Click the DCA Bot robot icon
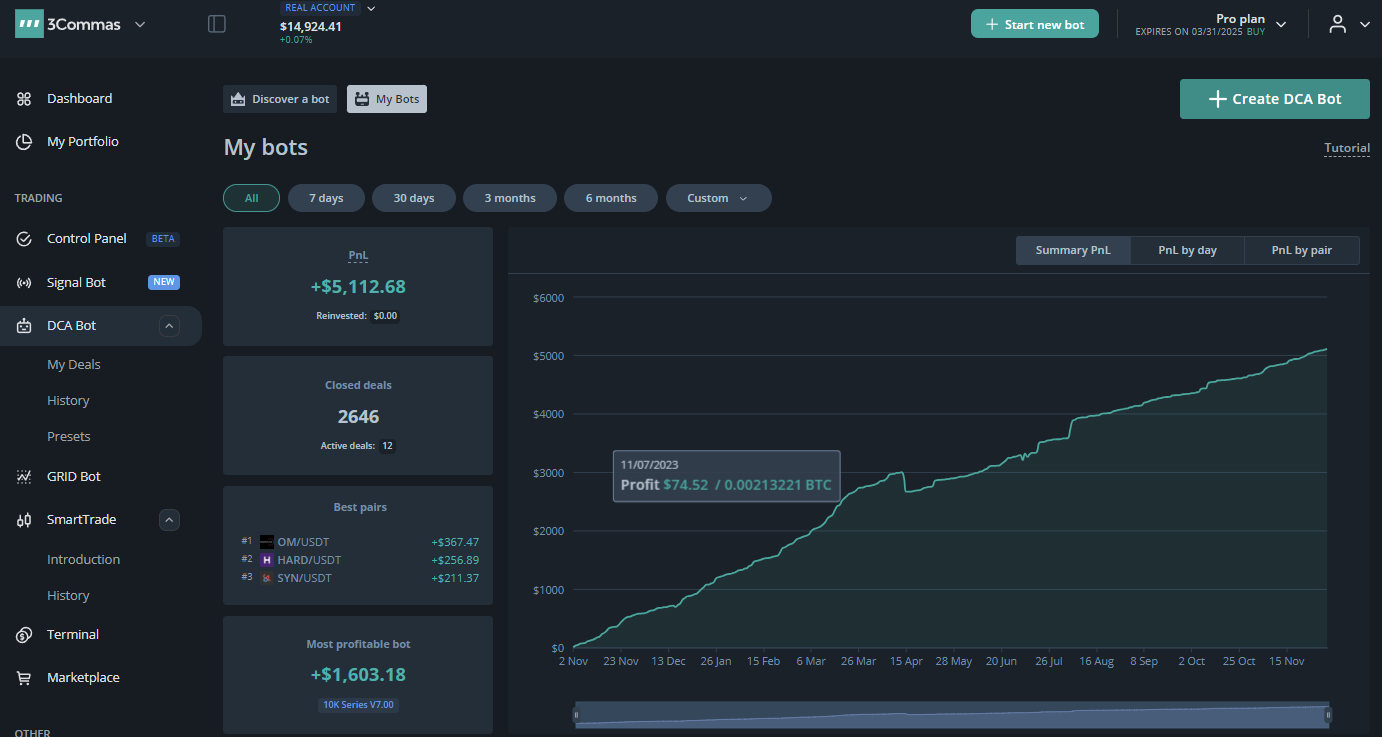This screenshot has width=1382, height=737. 24,326
